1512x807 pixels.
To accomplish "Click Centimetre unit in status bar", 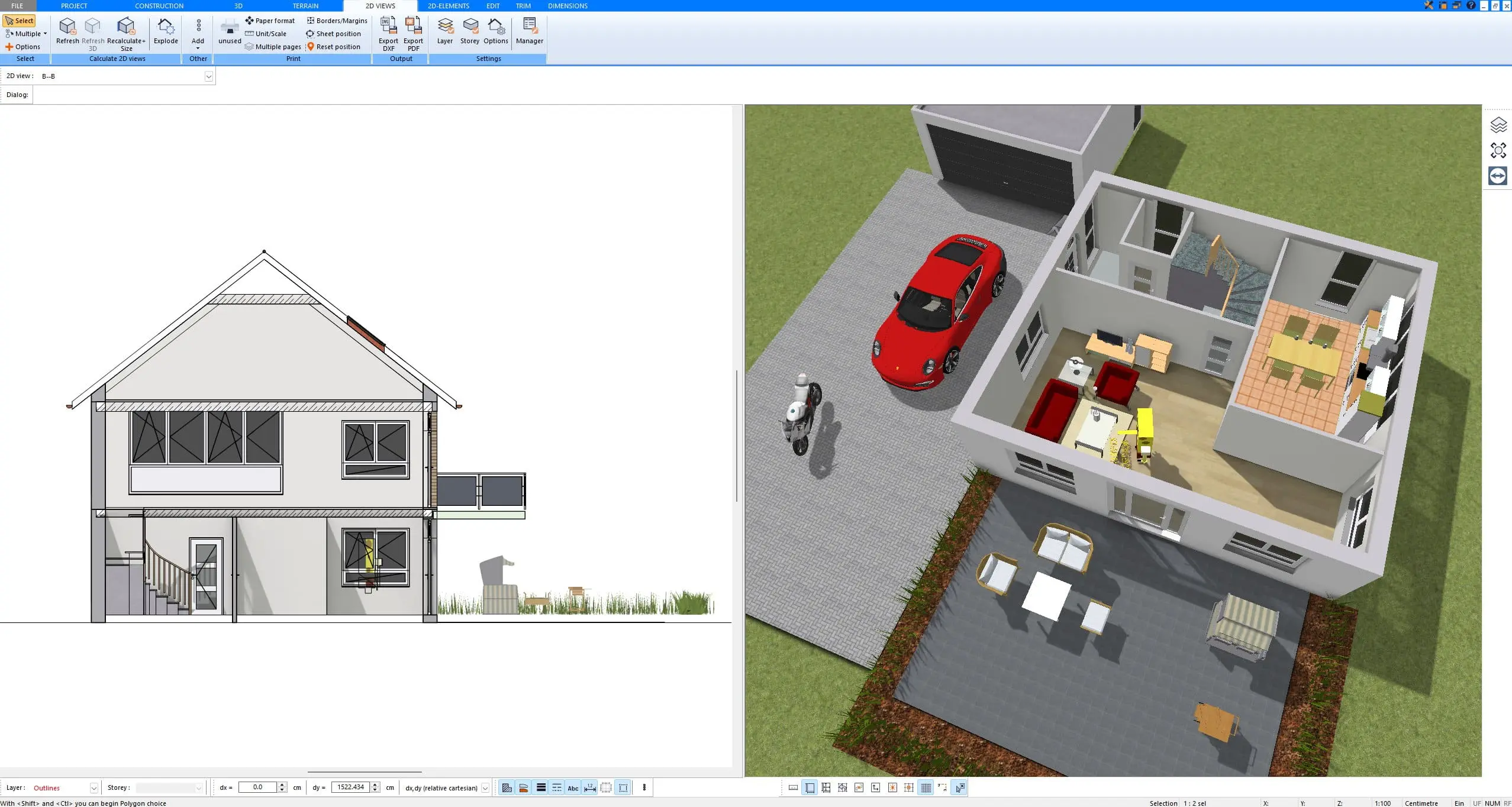I will coord(1421,803).
